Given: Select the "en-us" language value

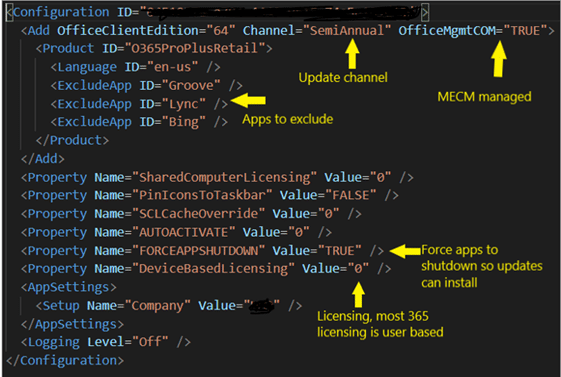Looking at the screenshot, I should coord(172,67).
